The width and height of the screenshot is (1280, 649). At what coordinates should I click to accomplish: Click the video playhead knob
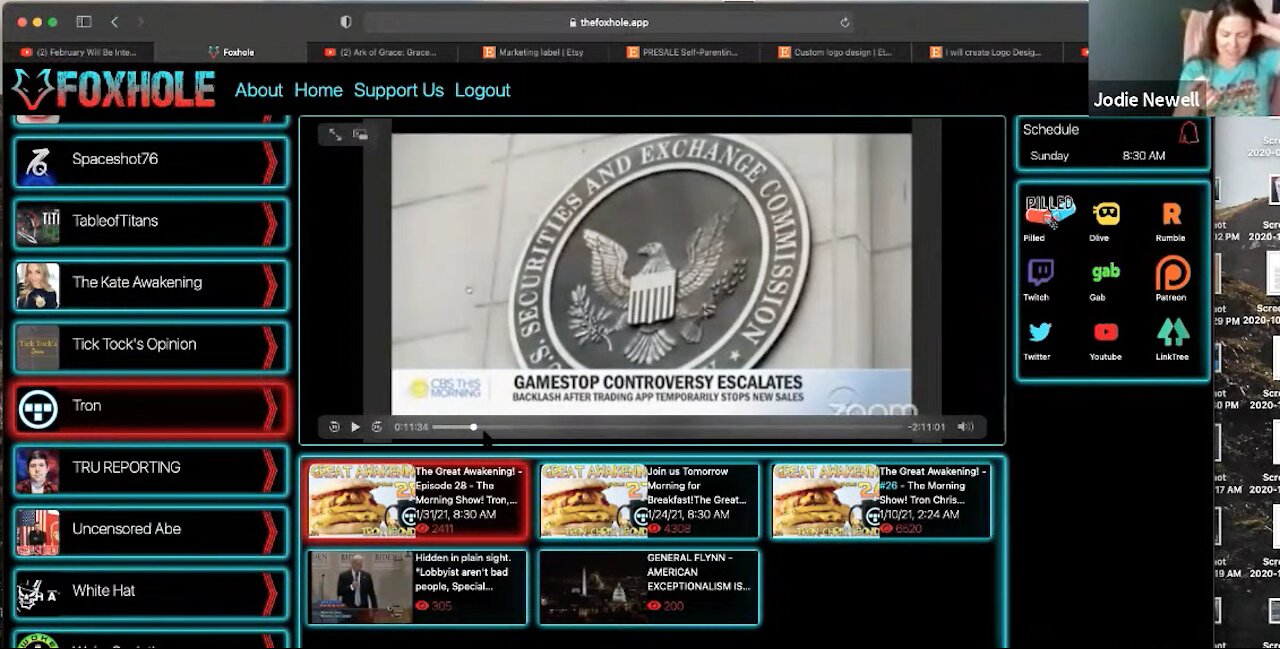click(x=474, y=427)
